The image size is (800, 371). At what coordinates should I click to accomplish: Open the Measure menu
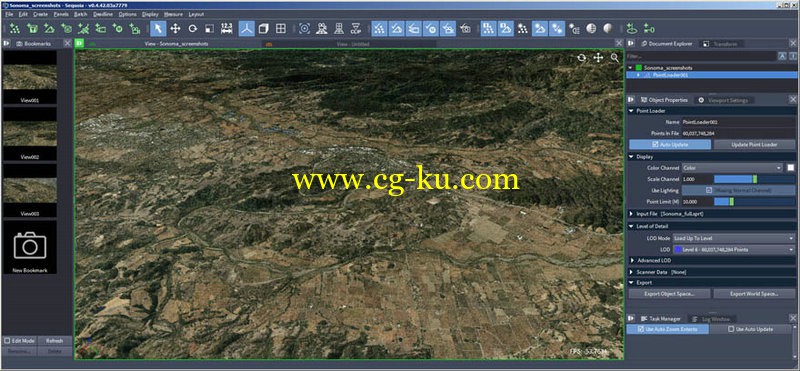pyautogui.click(x=173, y=14)
